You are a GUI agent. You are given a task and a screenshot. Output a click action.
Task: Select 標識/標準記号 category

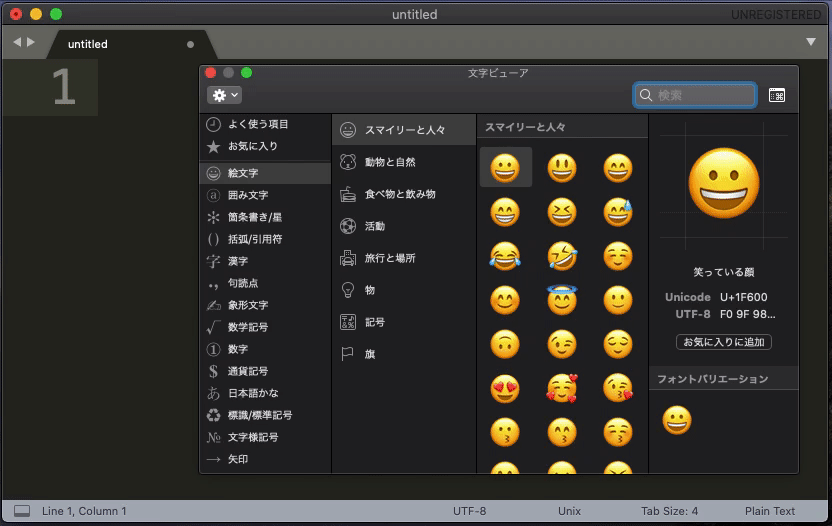[x=265, y=415]
